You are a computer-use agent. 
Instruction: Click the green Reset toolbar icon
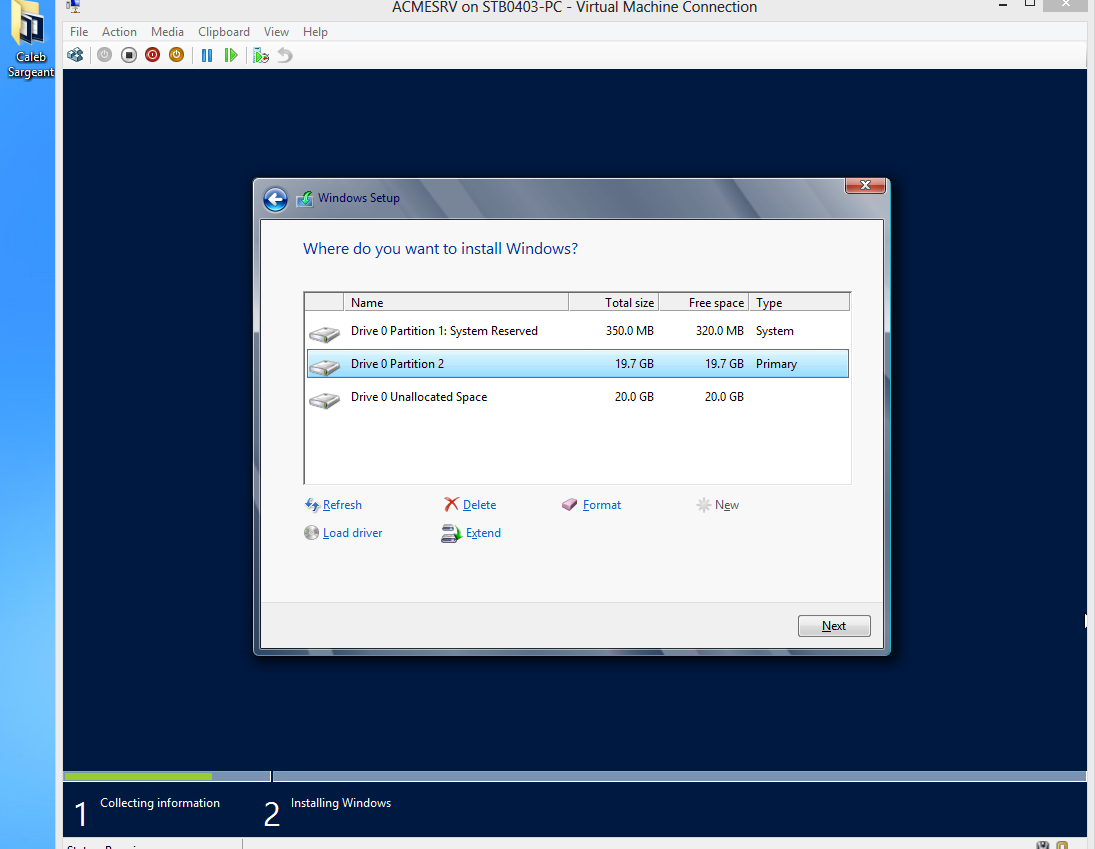tap(230, 55)
